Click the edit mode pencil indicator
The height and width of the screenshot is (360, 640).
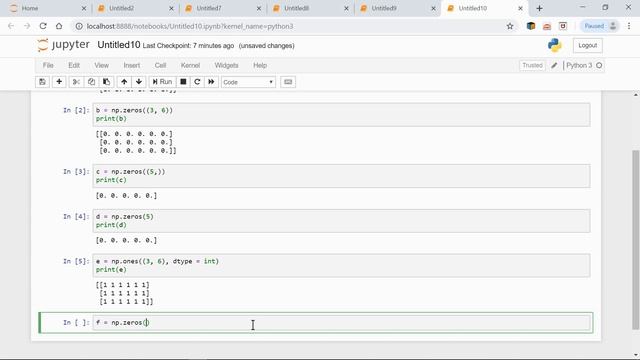coord(554,65)
